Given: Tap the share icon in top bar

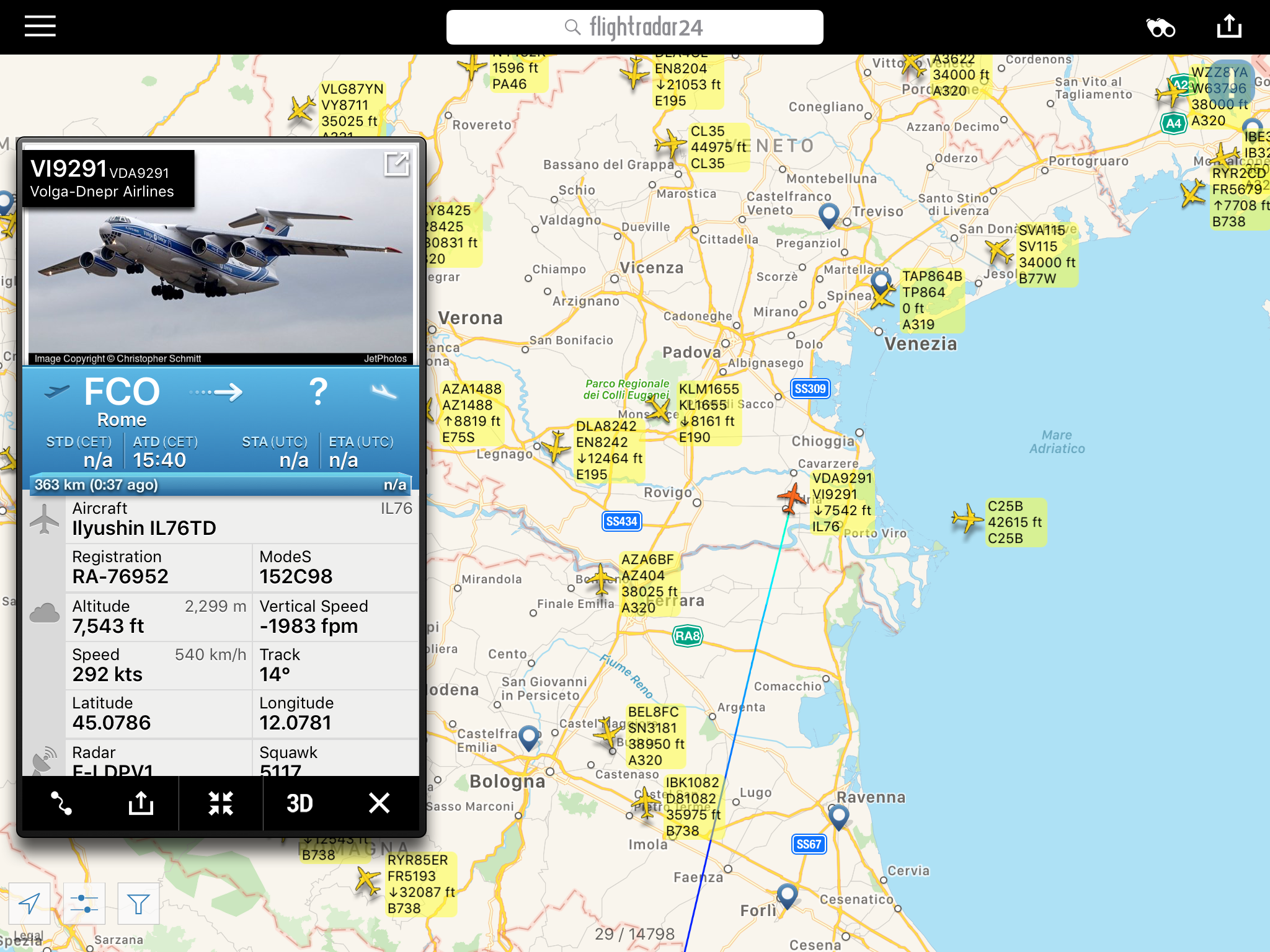Looking at the screenshot, I should [1229, 26].
